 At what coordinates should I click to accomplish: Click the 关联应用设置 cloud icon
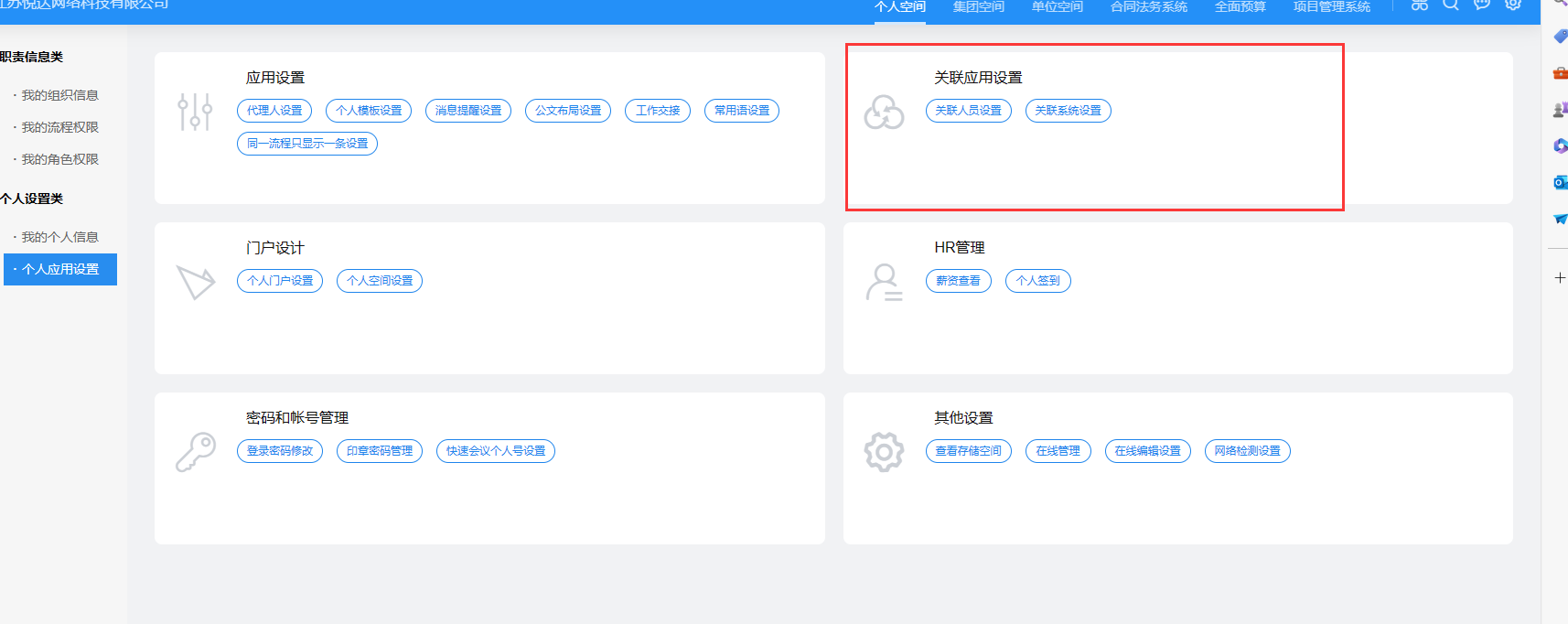[884, 113]
